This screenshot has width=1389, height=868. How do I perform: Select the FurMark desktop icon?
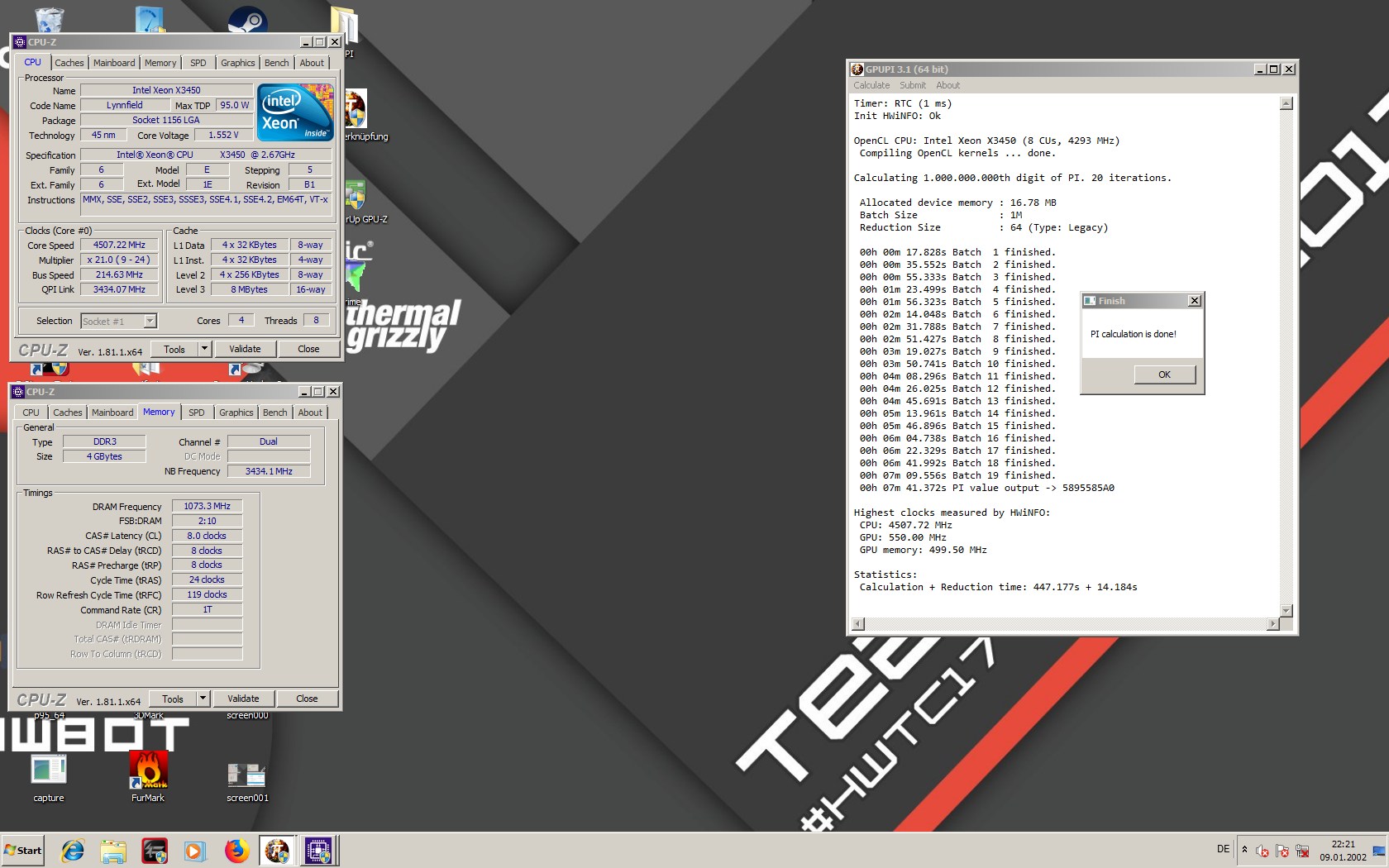[x=148, y=778]
